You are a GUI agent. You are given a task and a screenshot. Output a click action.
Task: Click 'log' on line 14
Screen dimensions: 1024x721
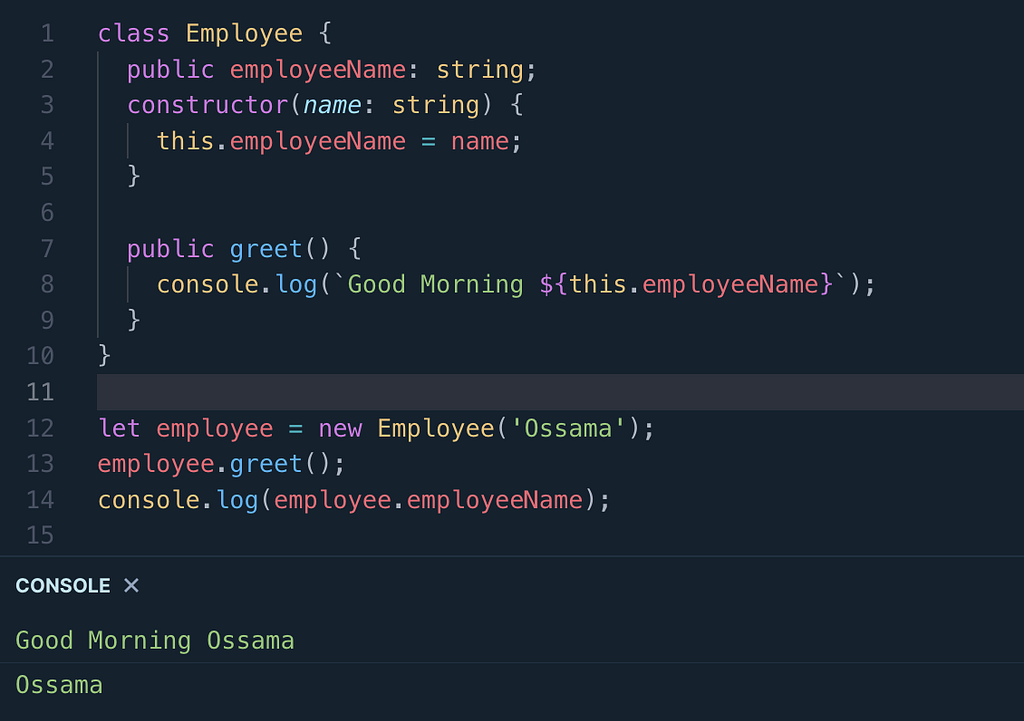coord(237,500)
